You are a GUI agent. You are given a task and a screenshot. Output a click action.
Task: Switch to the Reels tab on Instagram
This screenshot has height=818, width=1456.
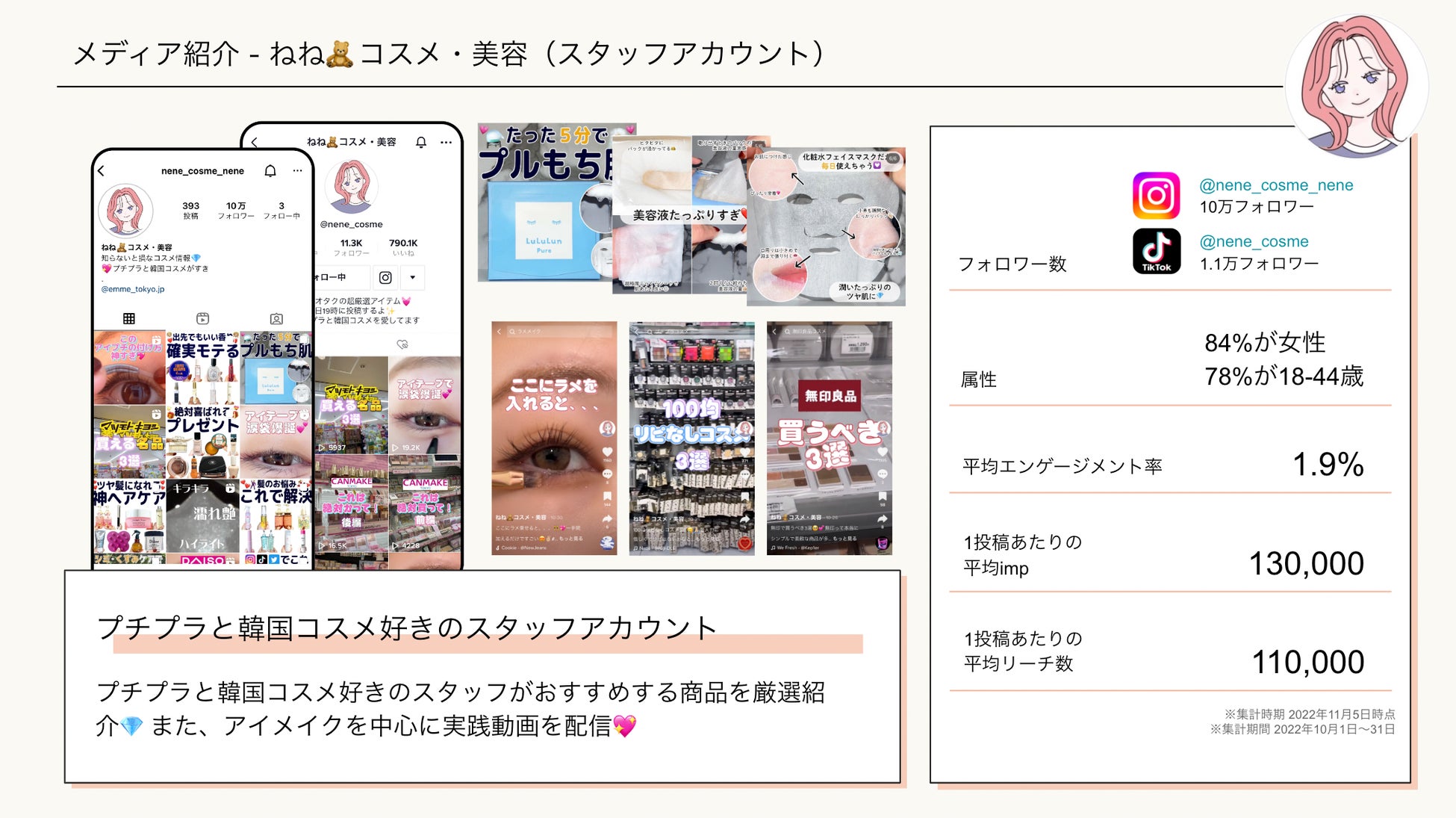(202, 319)
